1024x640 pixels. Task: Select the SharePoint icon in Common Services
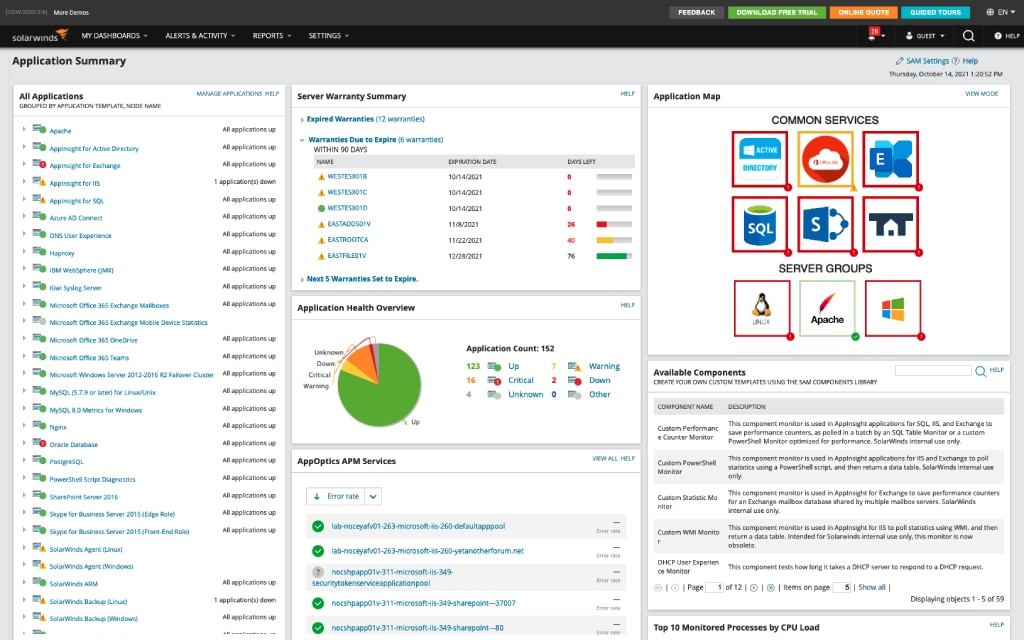826,226
